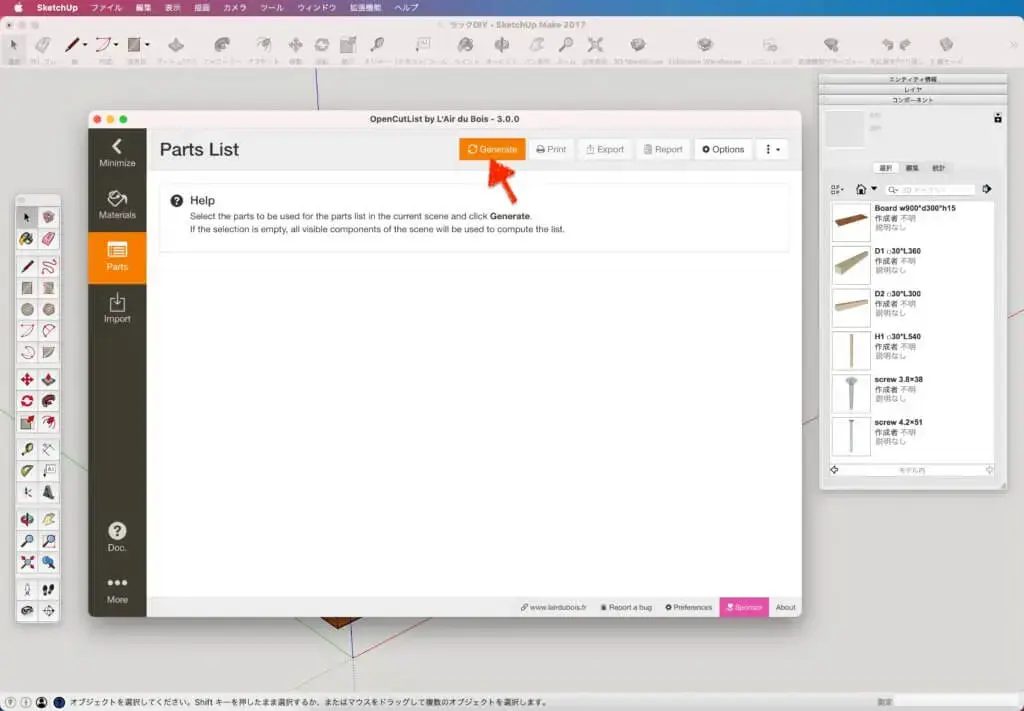Open the Materials tab in OpenCutList sidebar
The height and width of the screenshot is (711, 1024).
(x=117, y=205)
